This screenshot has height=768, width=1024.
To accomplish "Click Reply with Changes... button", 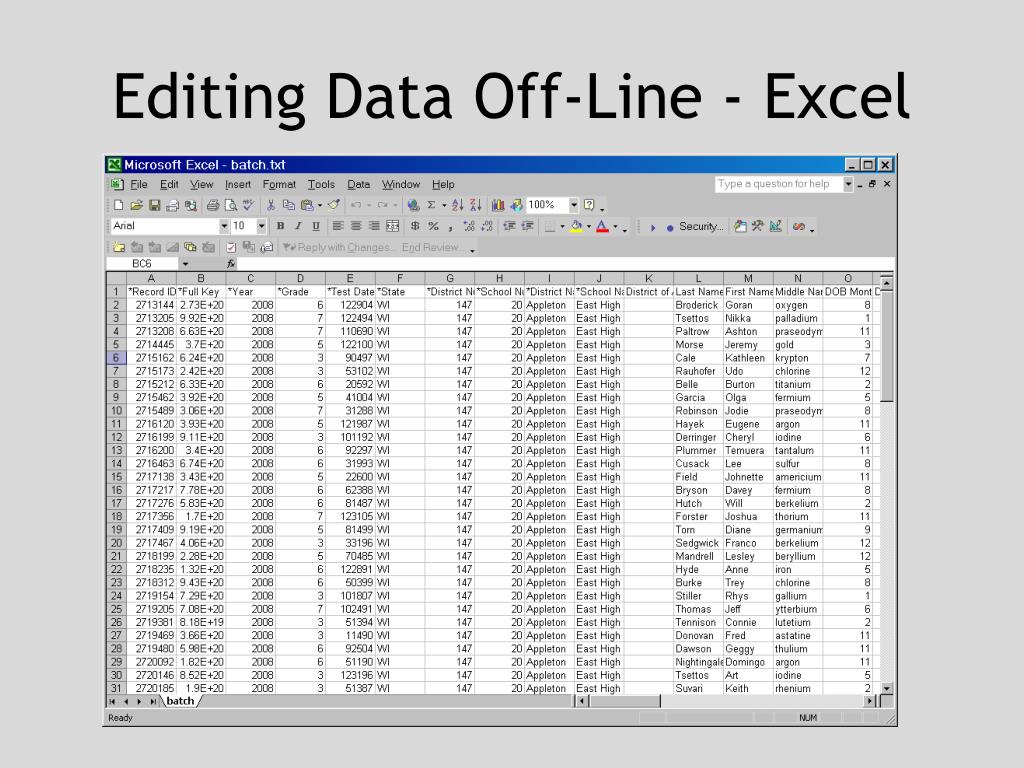I will pos(338,248).
